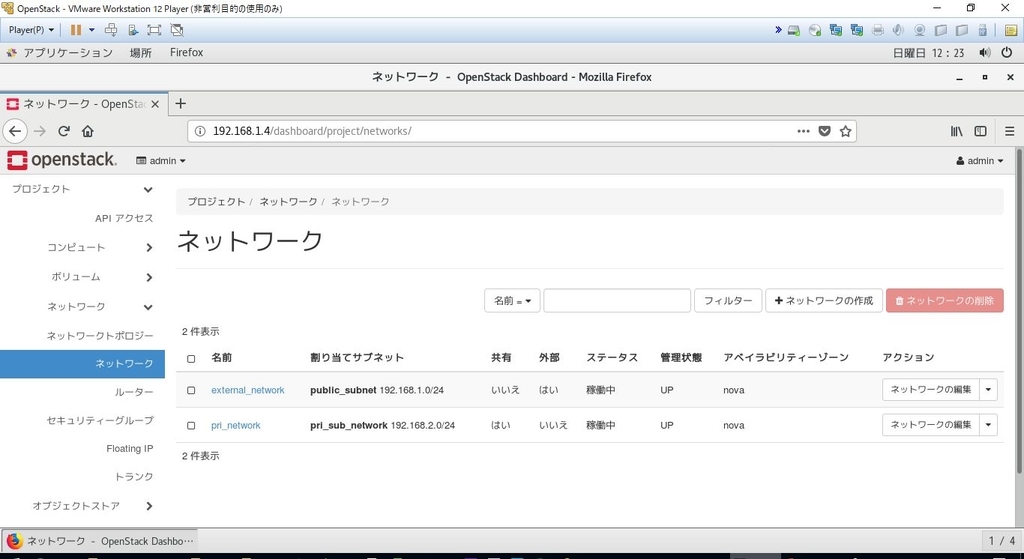This screenshot has height=559, width=1024.
Task: Open the power menu icon in top panel
Action: [x=1006, y=53]
